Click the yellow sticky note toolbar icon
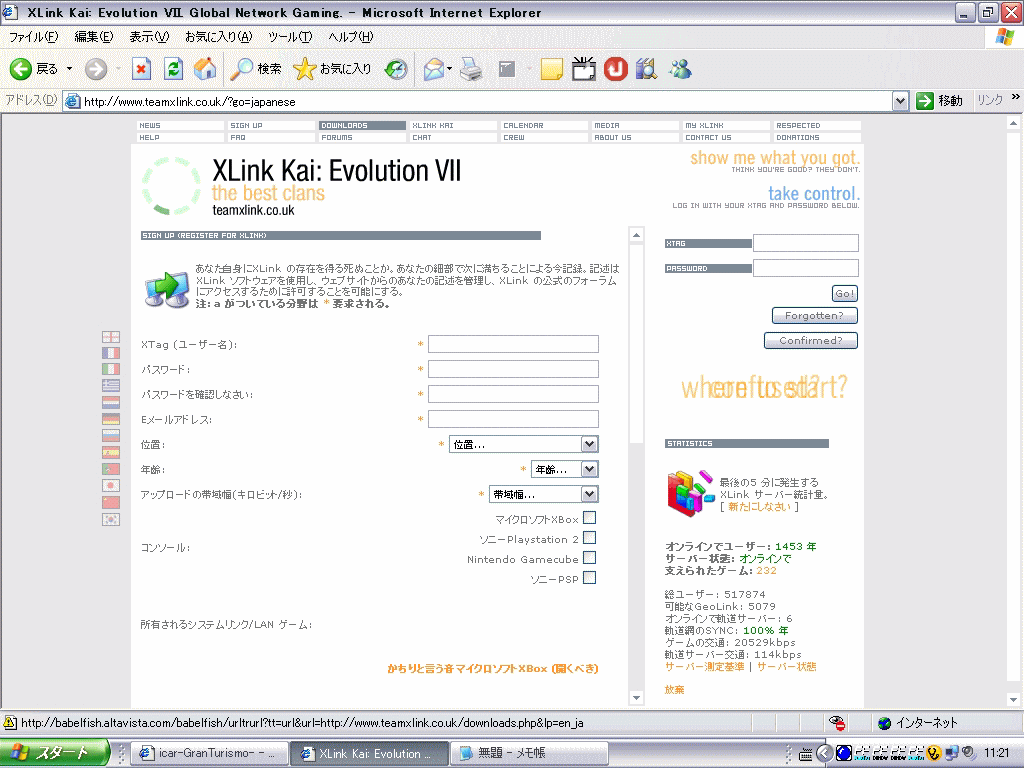Screen dimensions: 1024x768 pos(552,69)
